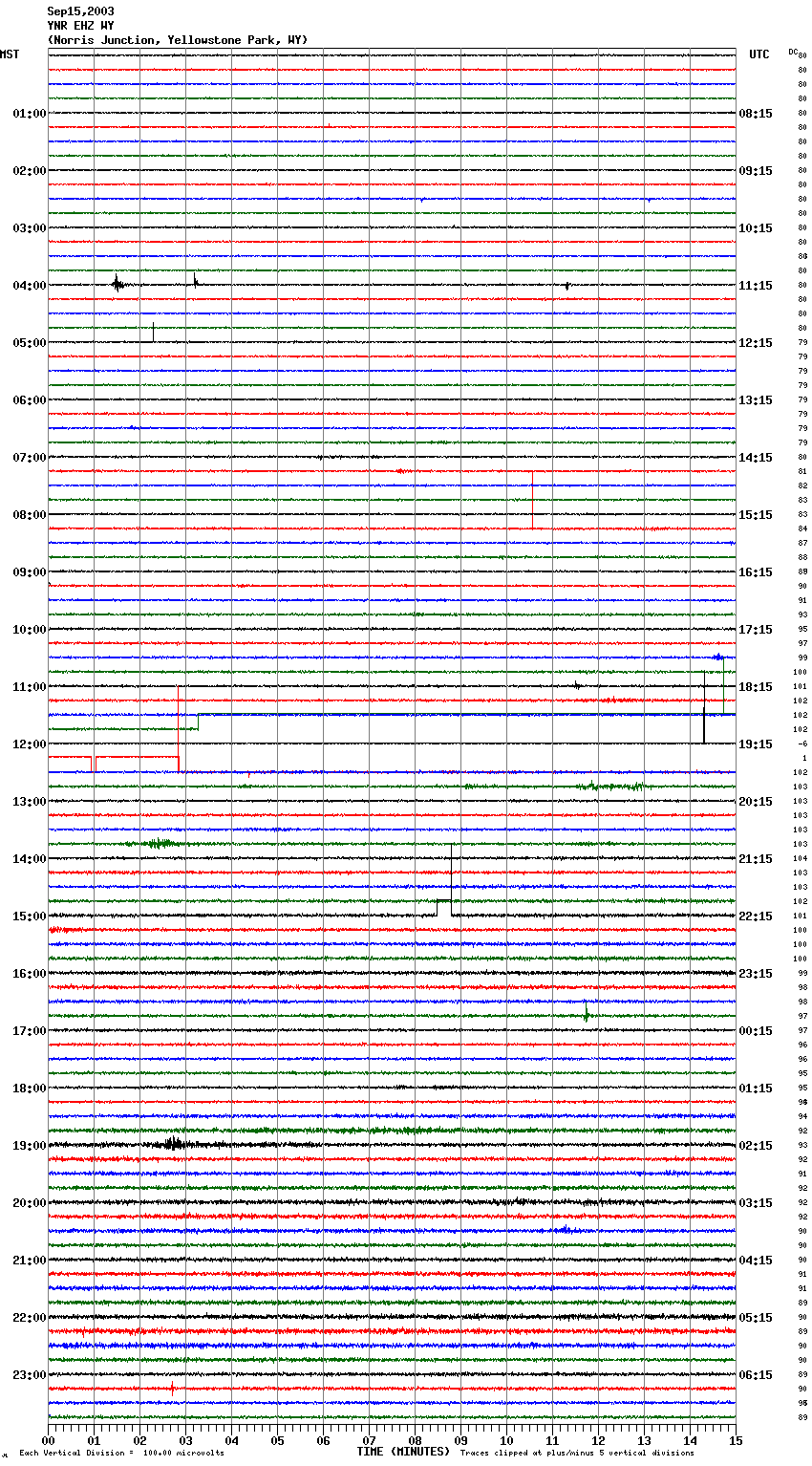
Task: Select the '01:00' MST time label
Action: [30, 114]
